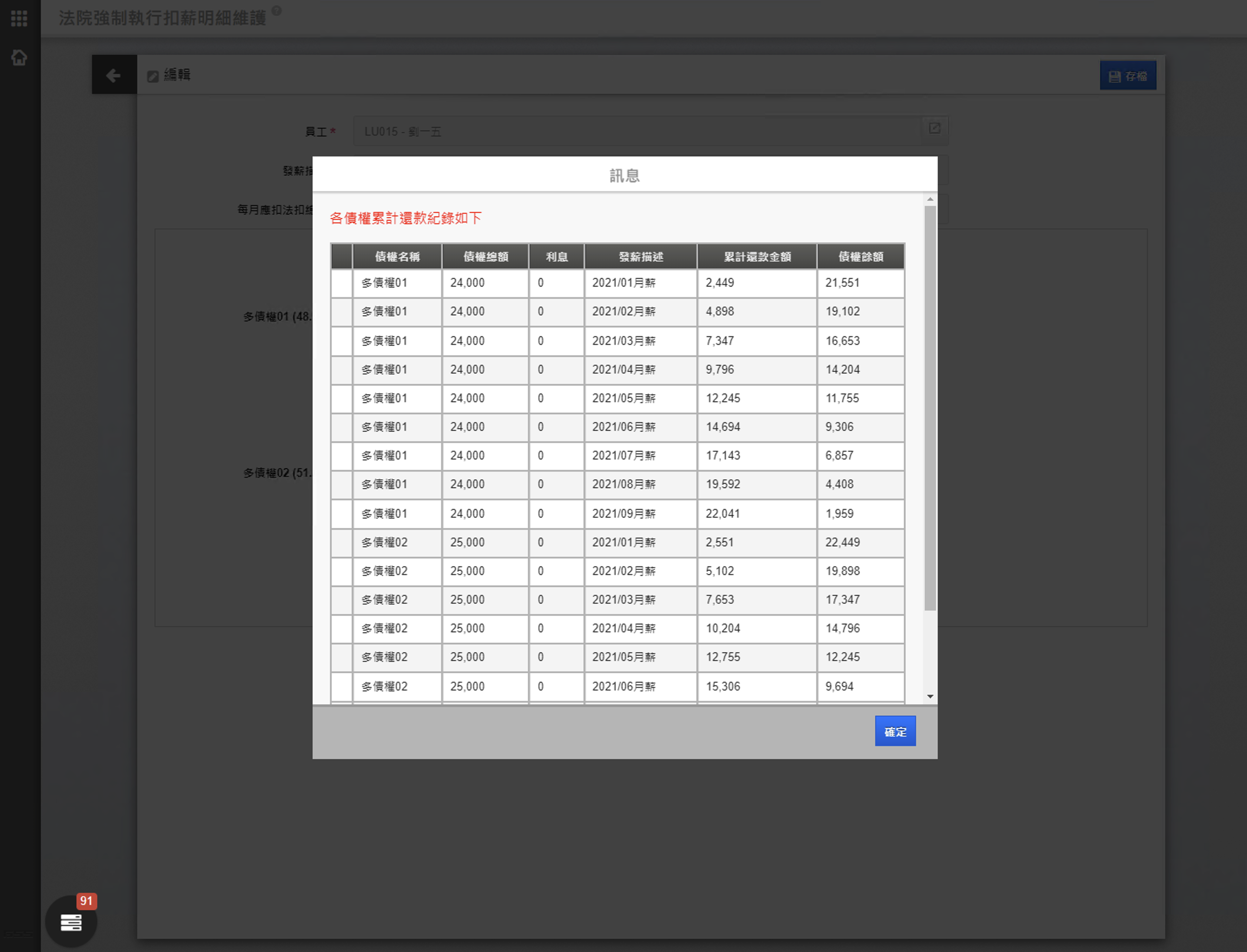This screenshot has width=1247, height=952.
Task: Click the 債權名稱 column header
Action: point(397,257)
